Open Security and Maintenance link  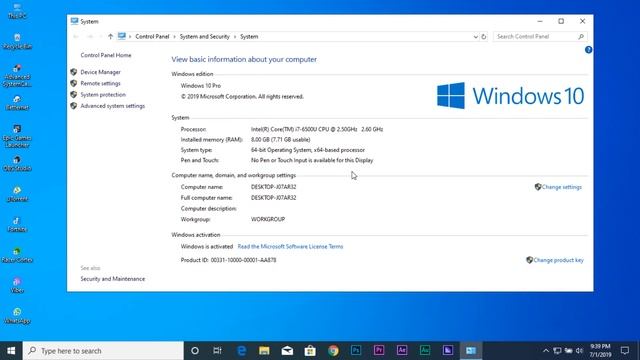113,279
